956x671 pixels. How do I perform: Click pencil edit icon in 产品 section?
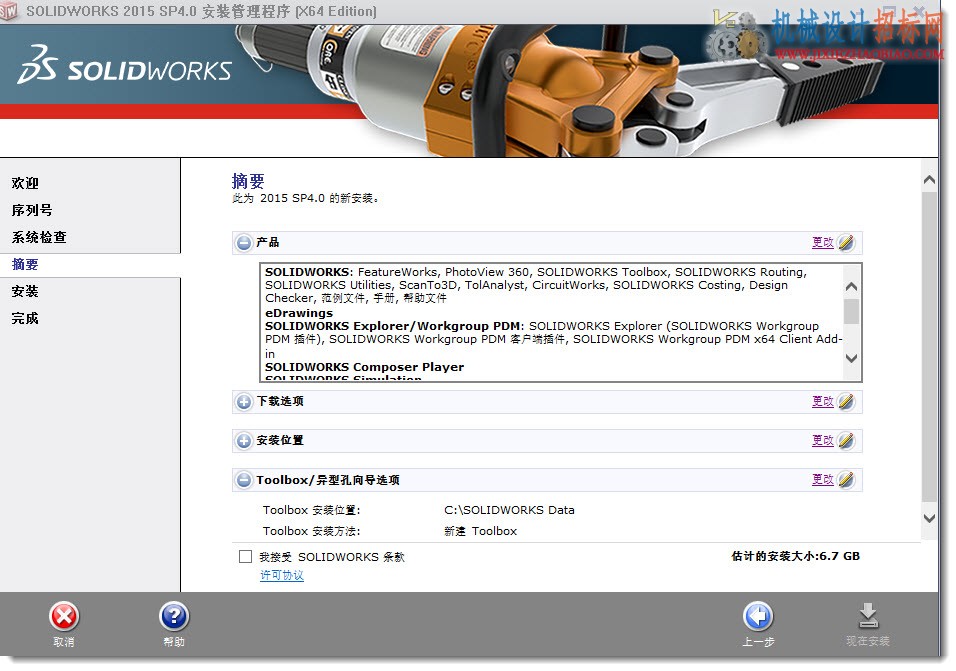coord(846,243)
